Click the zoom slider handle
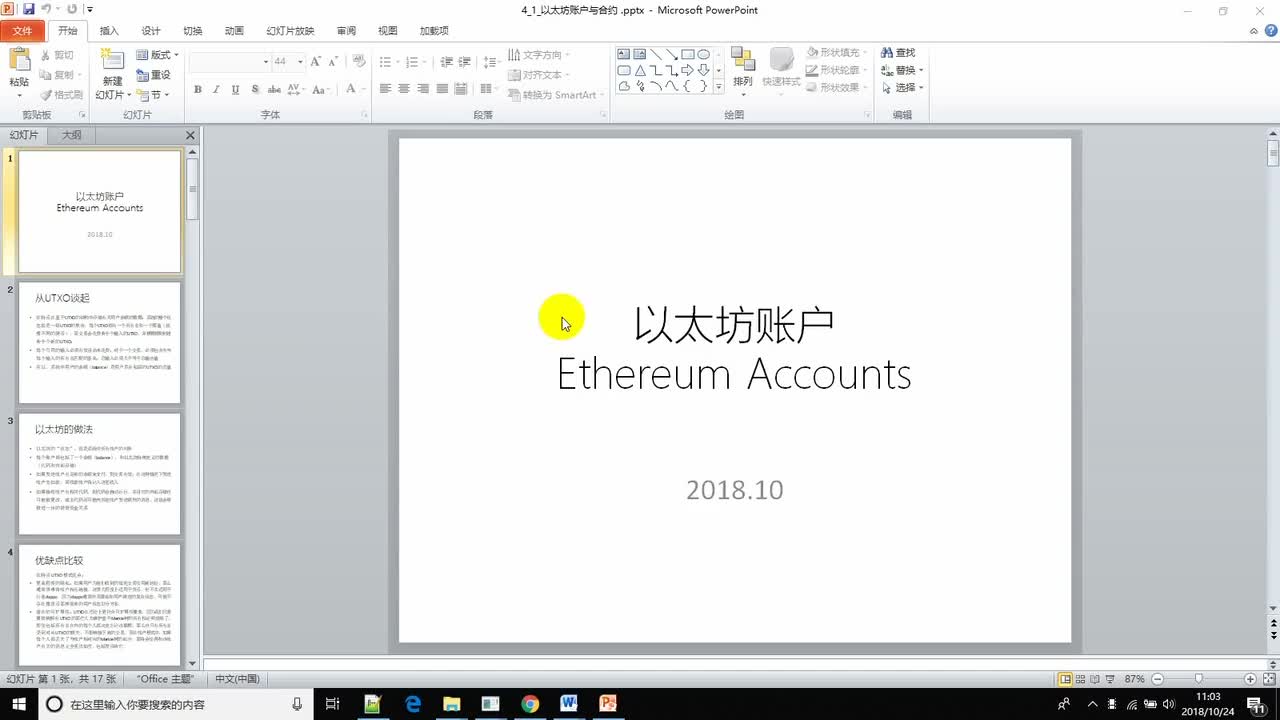The image size is (1280, 720). coord(1199,679)
